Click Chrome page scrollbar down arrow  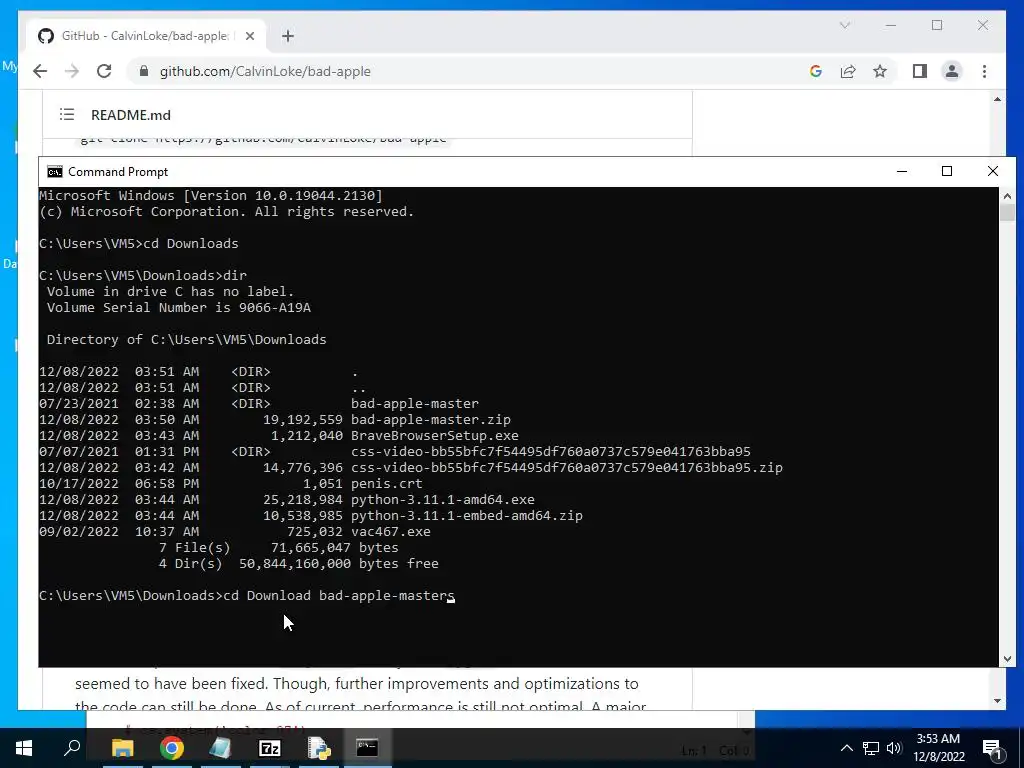click(x=997, y=701)
